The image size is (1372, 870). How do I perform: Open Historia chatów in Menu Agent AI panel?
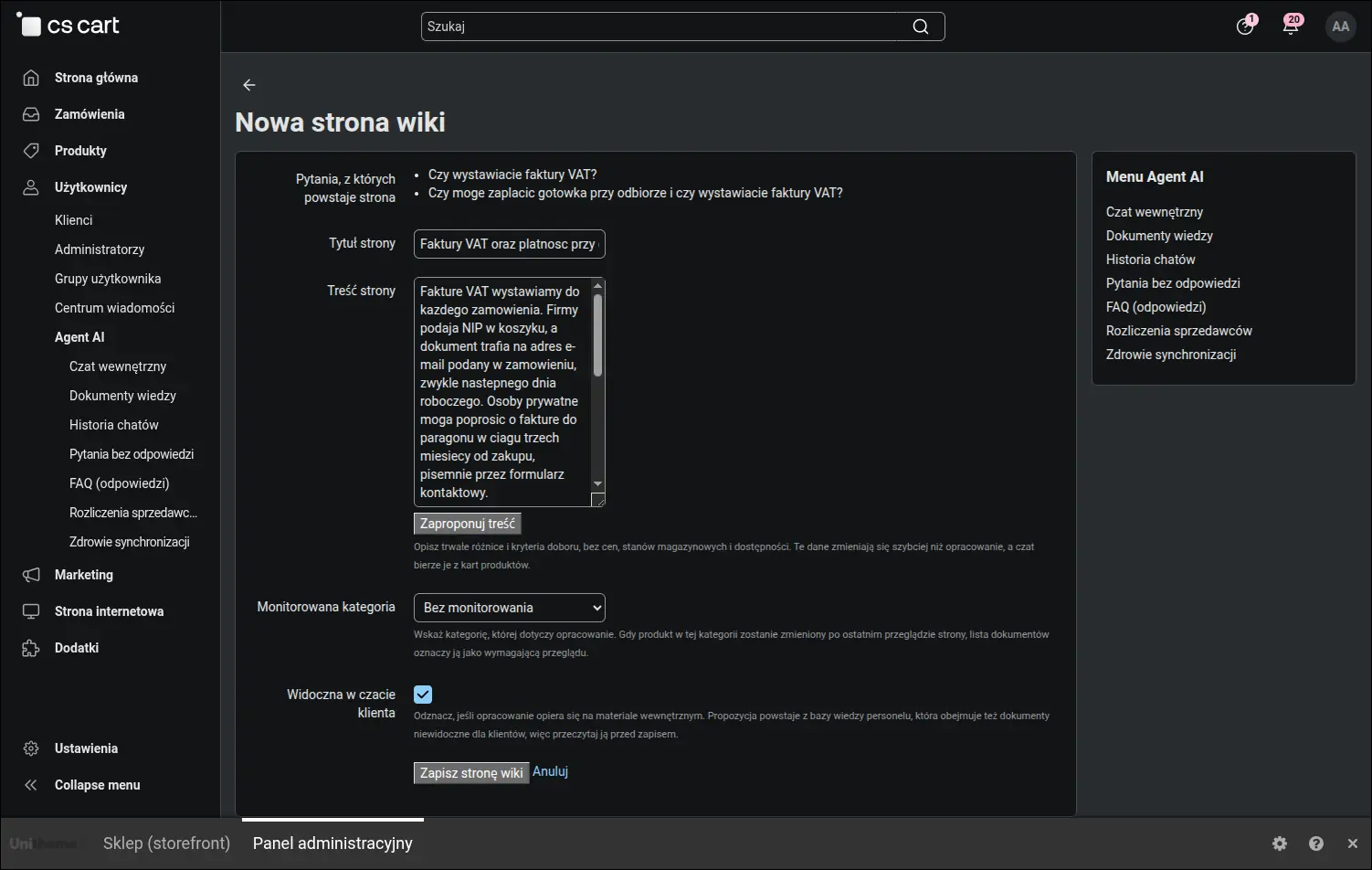click(1151, 260)
